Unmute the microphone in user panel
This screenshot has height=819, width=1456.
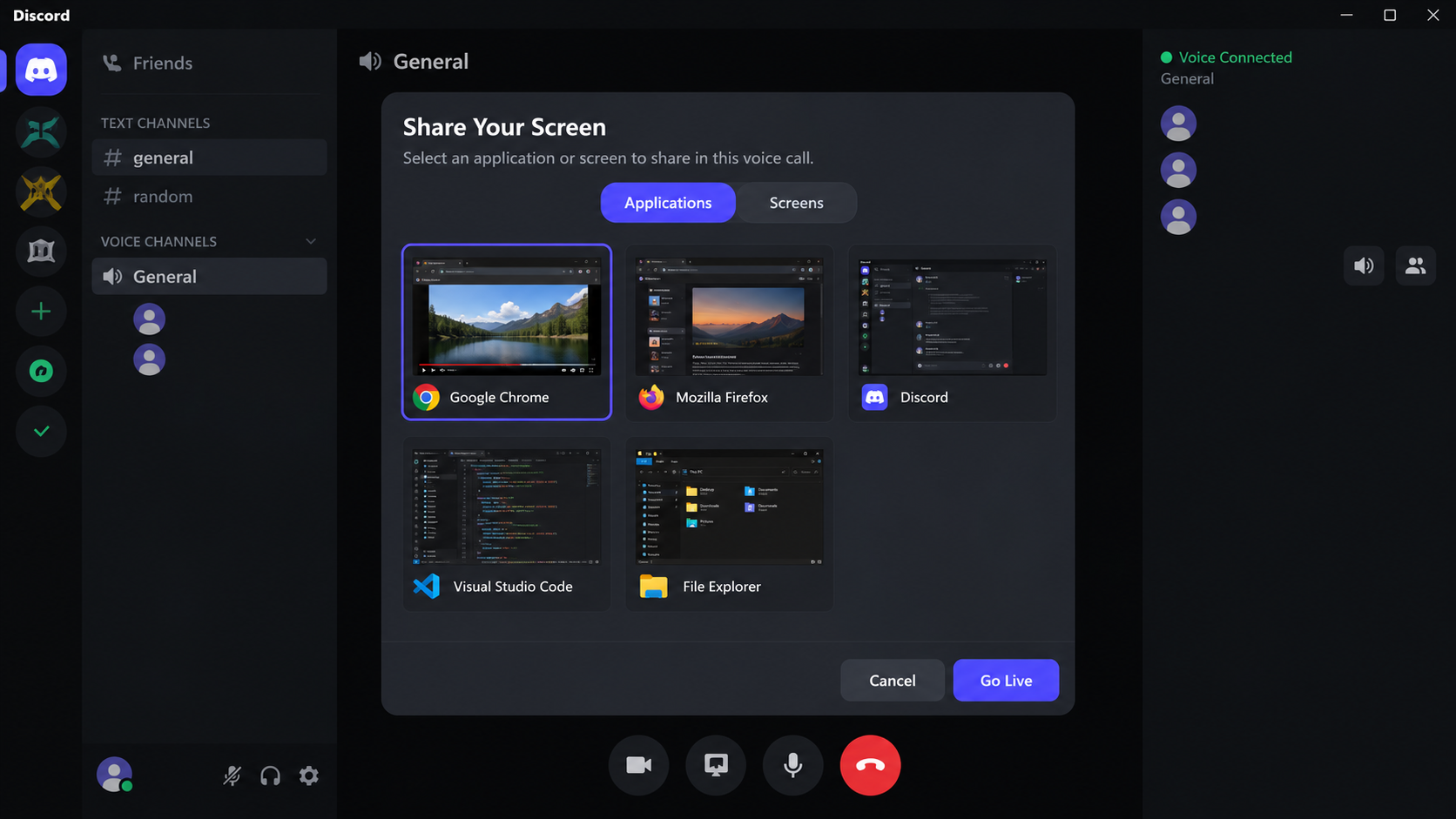point(232,775)
